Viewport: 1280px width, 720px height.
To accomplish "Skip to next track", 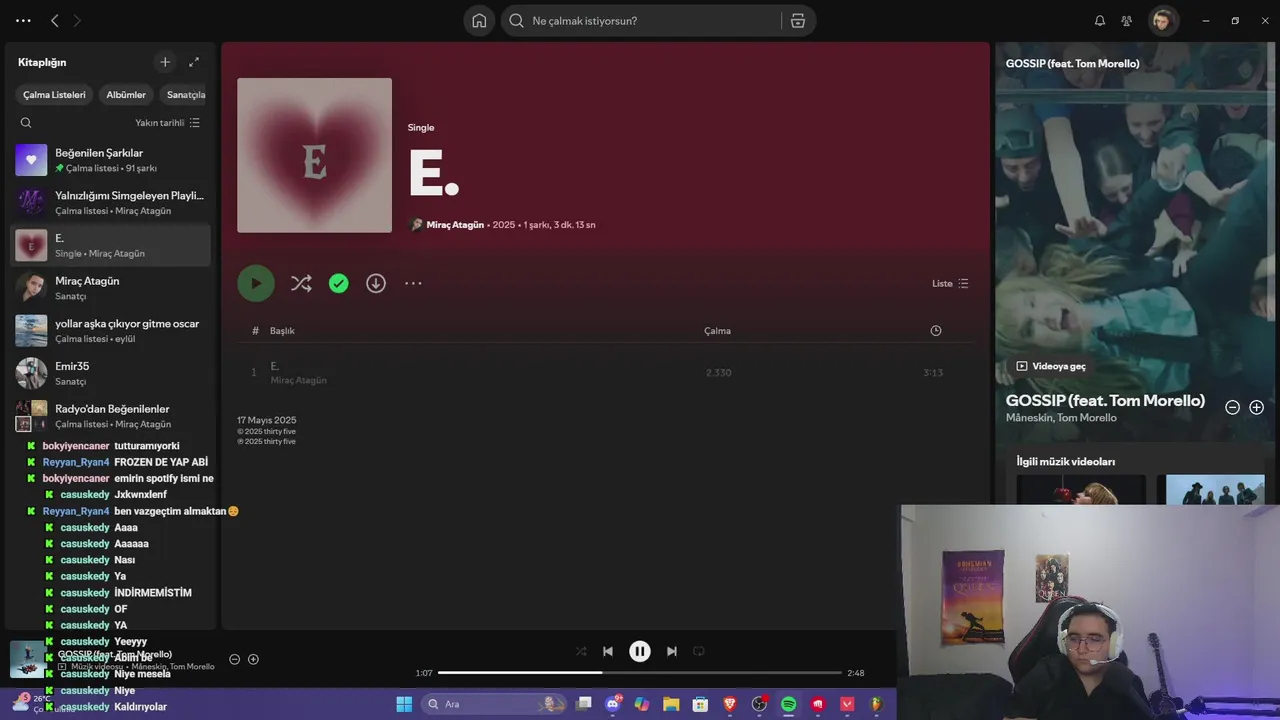I will click(672, 651).
